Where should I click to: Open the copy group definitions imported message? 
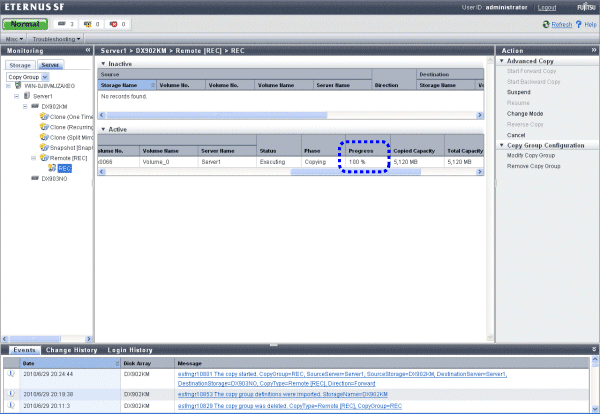point(282,394)
